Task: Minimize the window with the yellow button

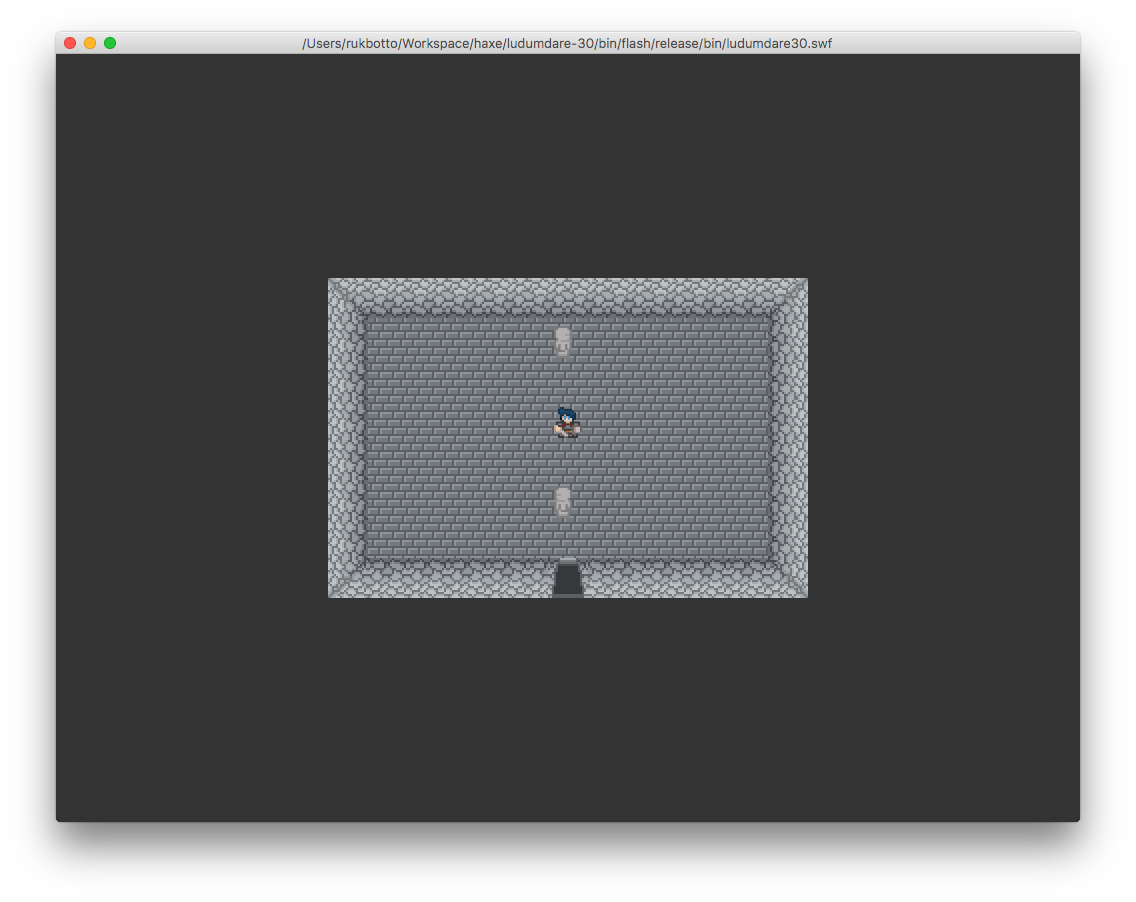Action: click(90, 43)
